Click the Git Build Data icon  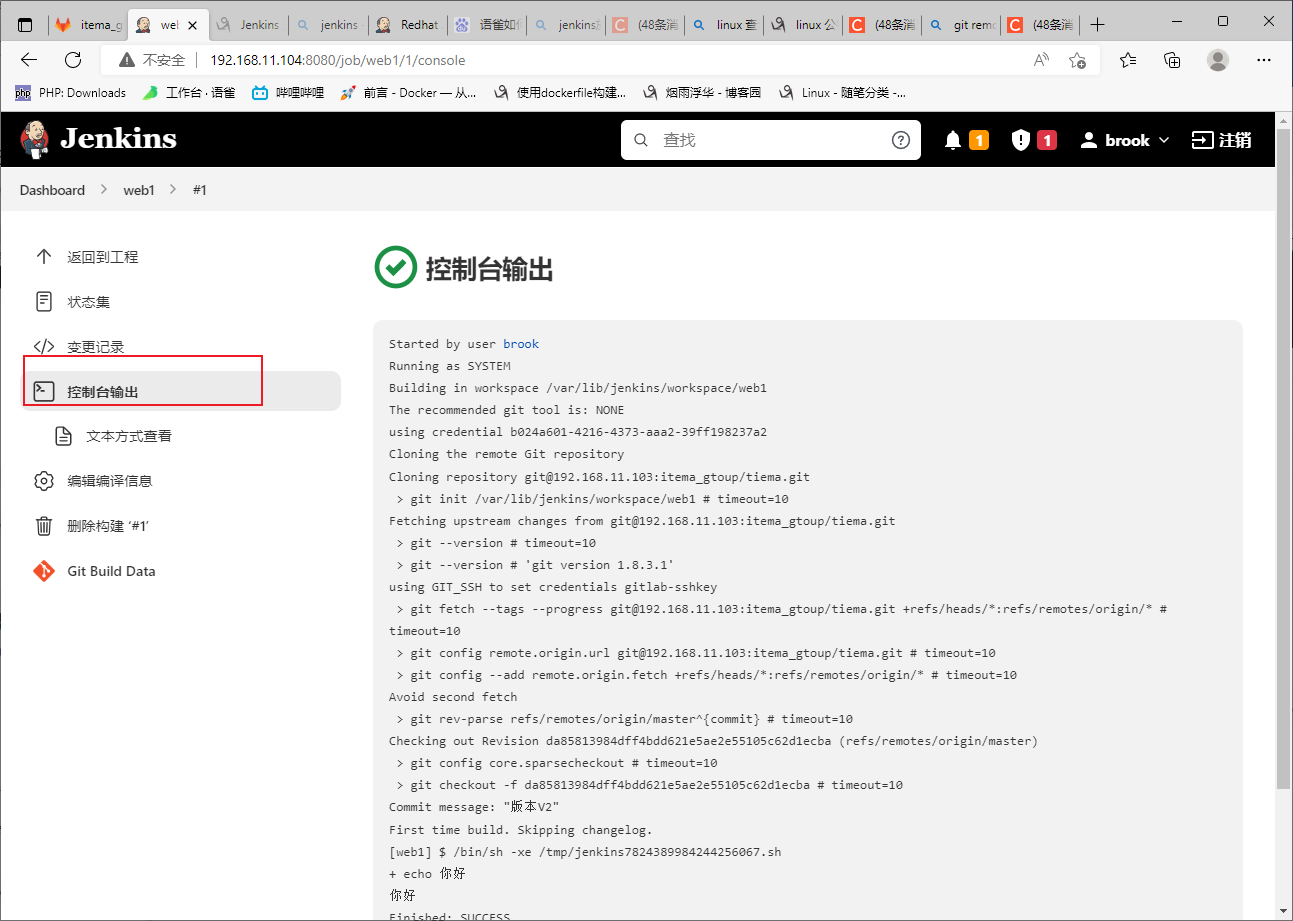pos(43,571)
